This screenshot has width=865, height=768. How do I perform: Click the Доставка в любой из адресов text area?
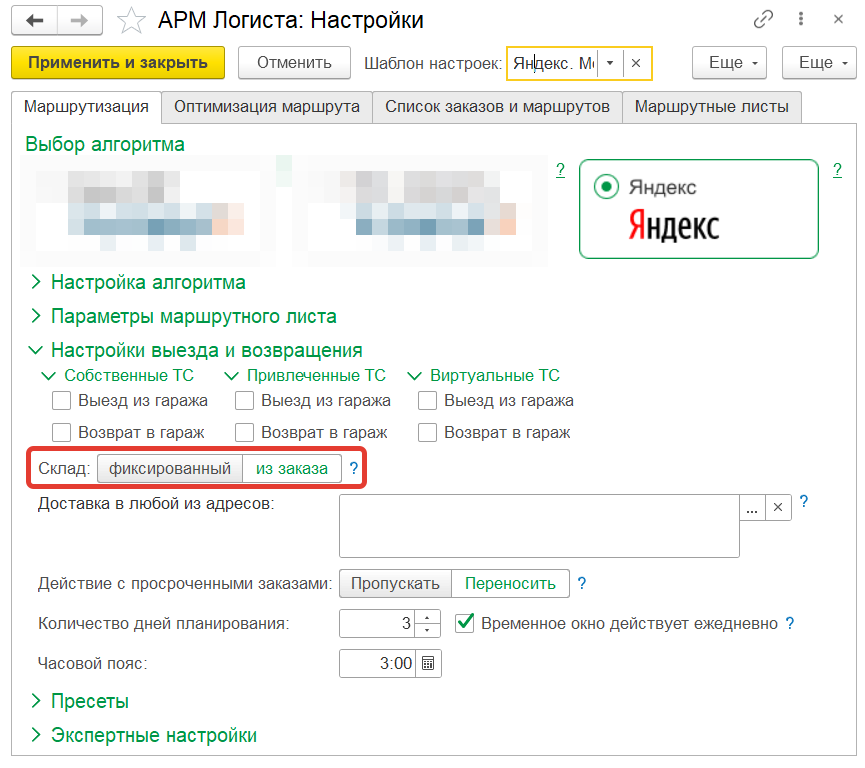coord(539,526)
